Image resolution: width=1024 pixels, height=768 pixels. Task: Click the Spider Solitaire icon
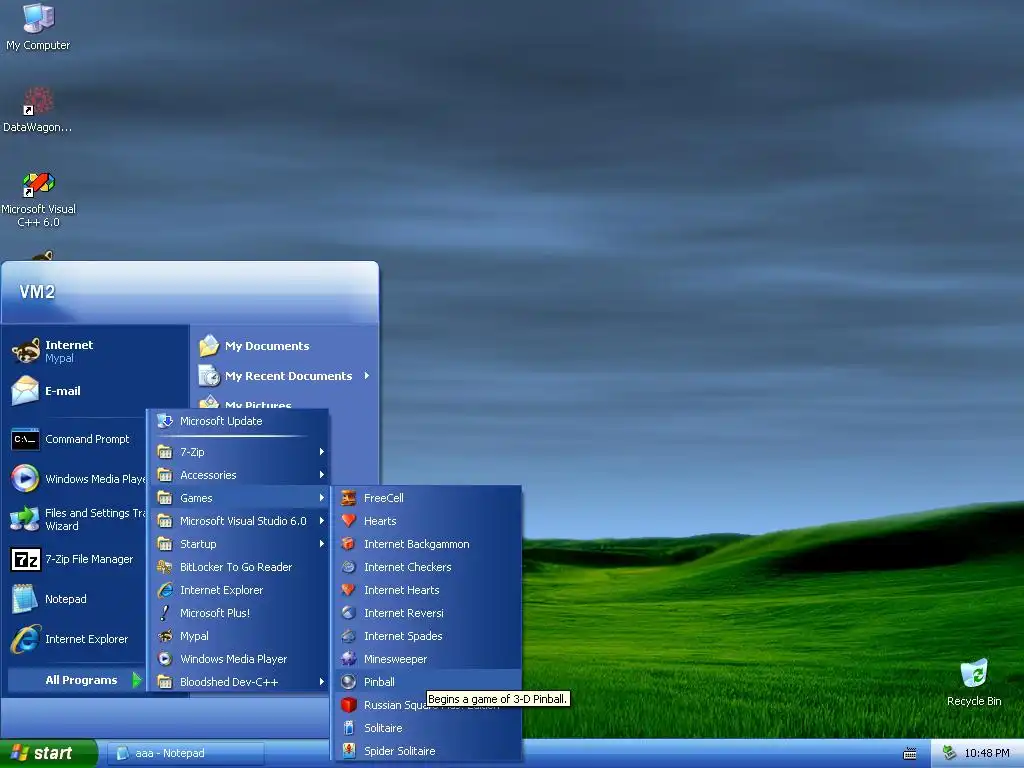click(x=349, y=751)
